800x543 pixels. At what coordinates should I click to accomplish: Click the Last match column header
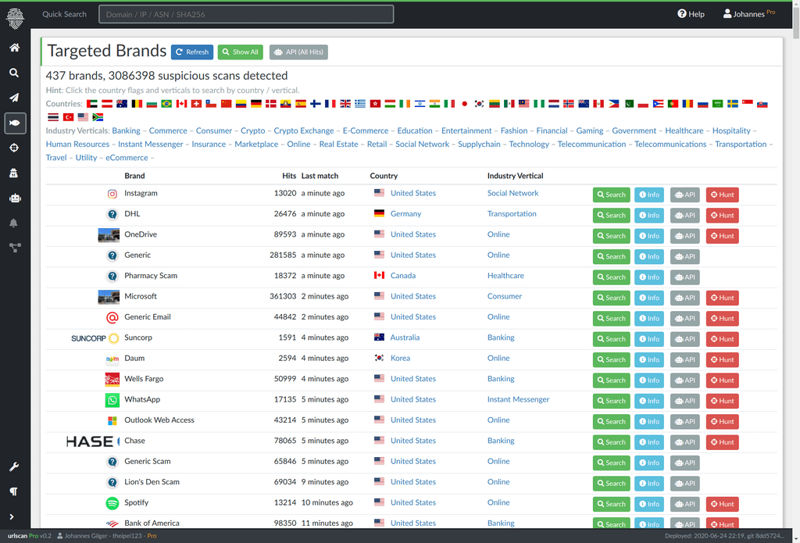320,176
